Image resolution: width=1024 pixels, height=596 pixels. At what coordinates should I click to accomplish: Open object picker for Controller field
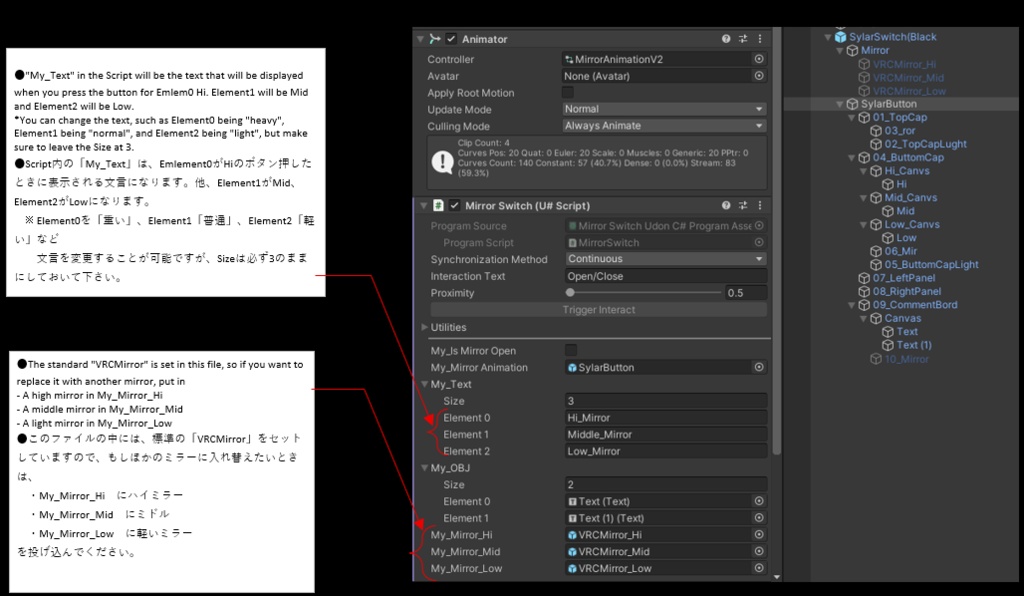tap(759, 59)
